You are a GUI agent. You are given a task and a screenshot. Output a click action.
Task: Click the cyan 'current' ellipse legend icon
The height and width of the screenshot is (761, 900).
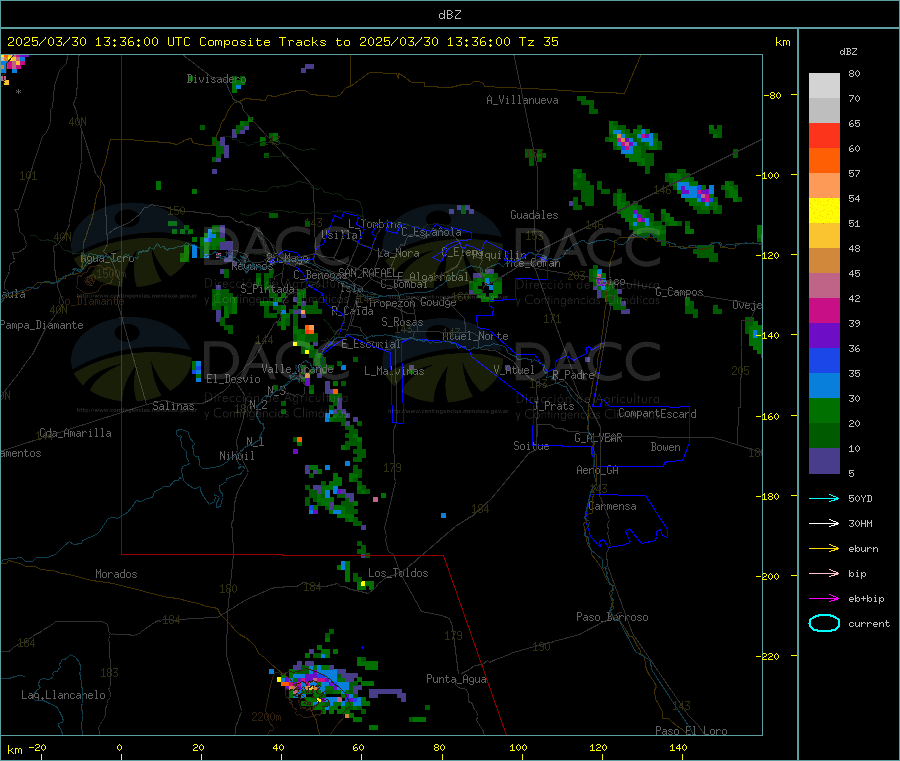(x=824, y=623)
